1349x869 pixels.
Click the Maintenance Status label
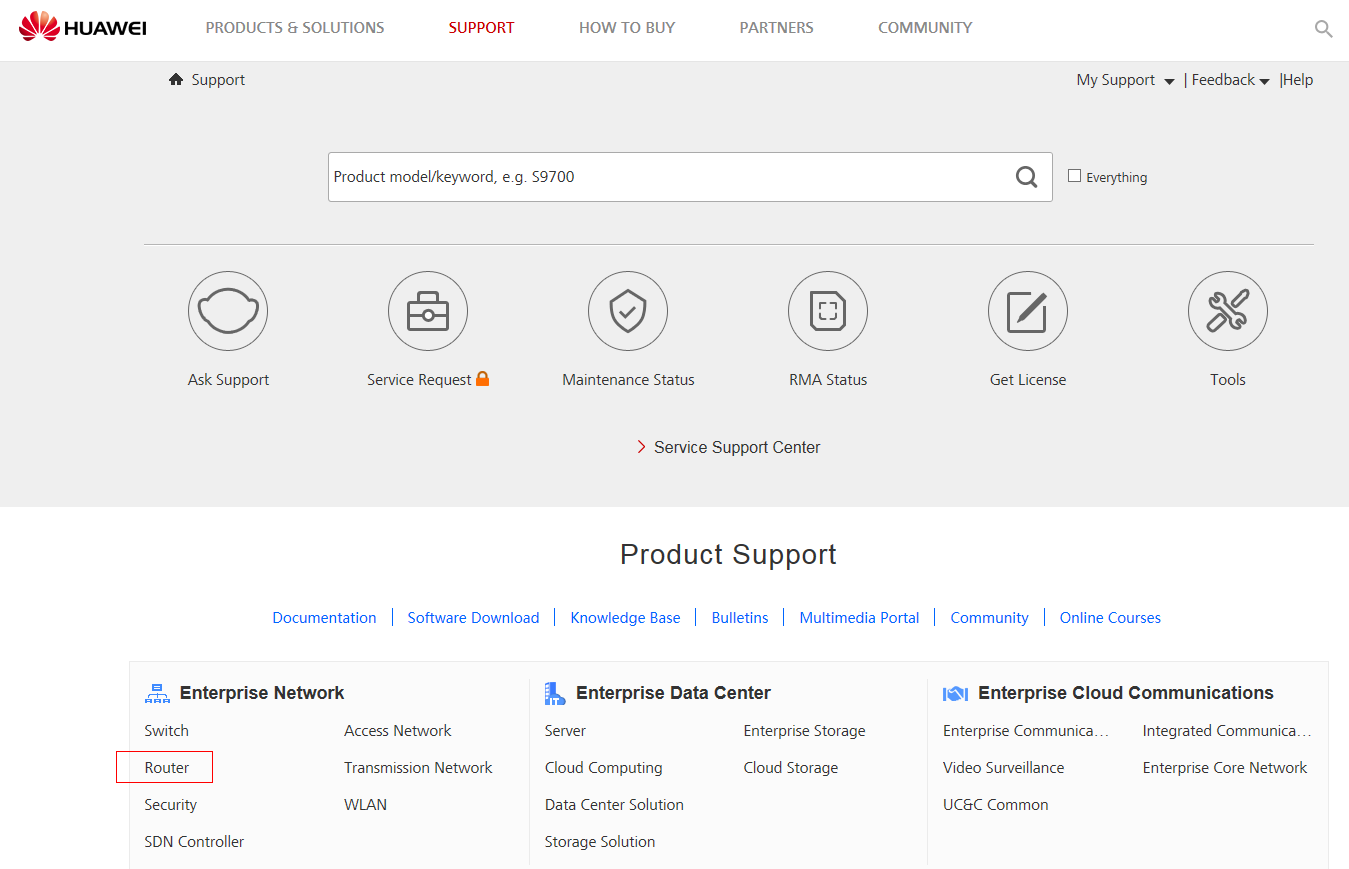tap(628, 380)
